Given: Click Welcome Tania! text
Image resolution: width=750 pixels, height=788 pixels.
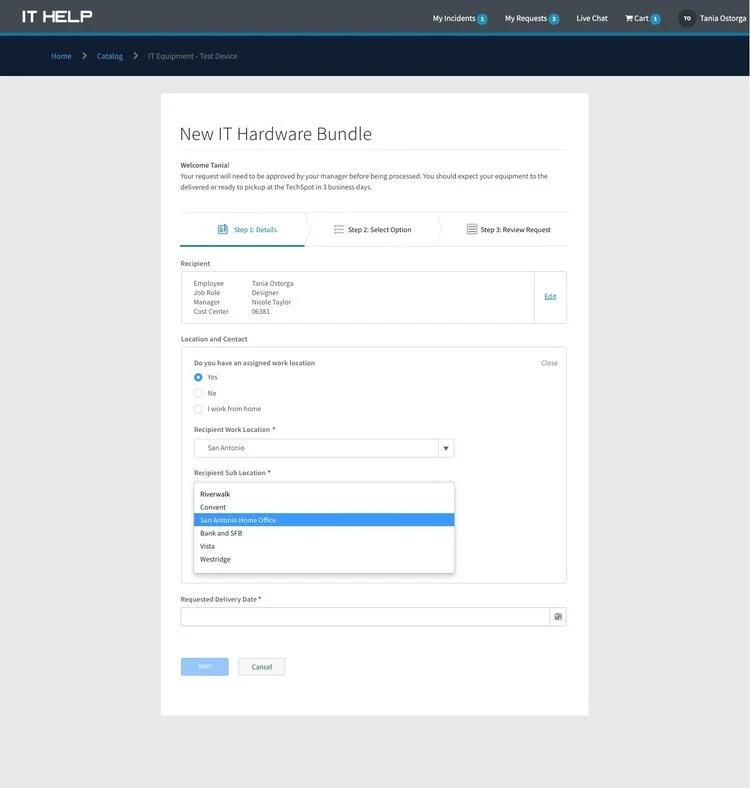Looking at the screenshot, I should click(205, 165).
